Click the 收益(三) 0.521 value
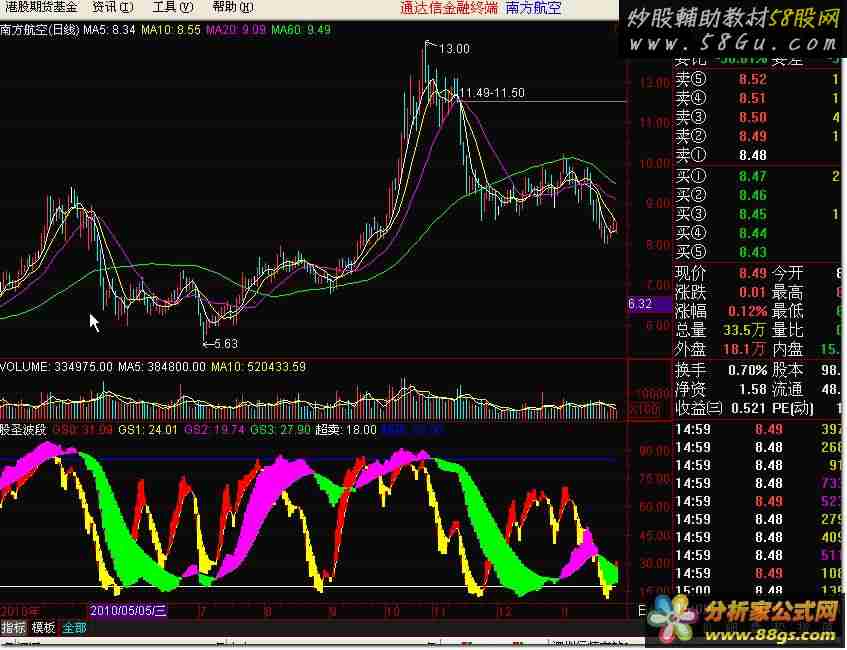The height and width of the screenshot is (650, 847). [749, 408]
